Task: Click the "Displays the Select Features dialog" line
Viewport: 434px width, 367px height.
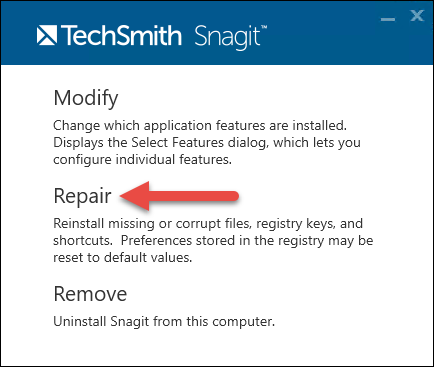Action: click(x=207, y=143)
